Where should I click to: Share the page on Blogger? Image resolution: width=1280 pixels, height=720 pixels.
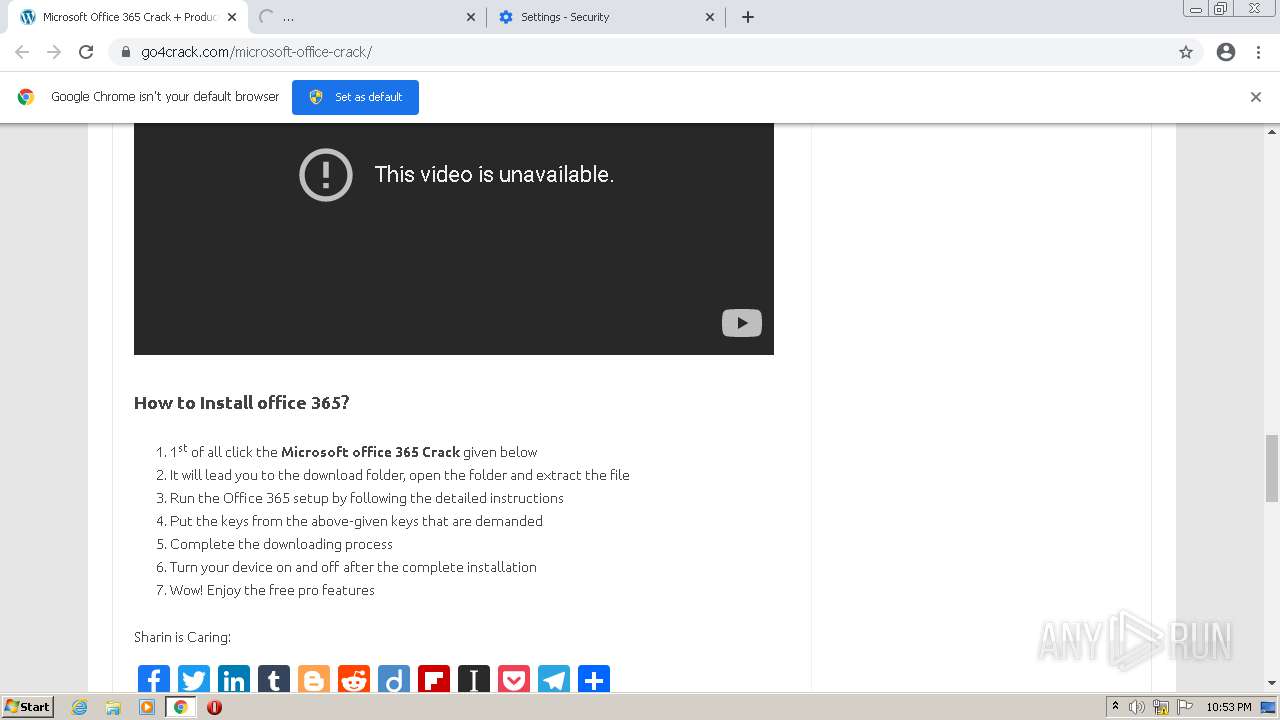(x=314, y=680)
